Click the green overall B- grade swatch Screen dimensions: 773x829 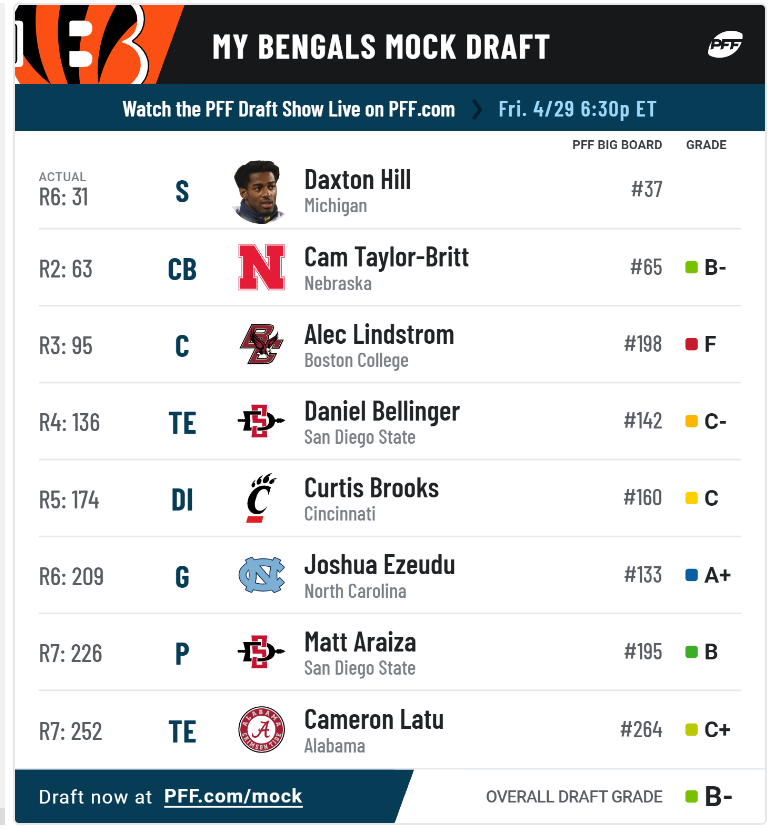(x=691, y=796)
